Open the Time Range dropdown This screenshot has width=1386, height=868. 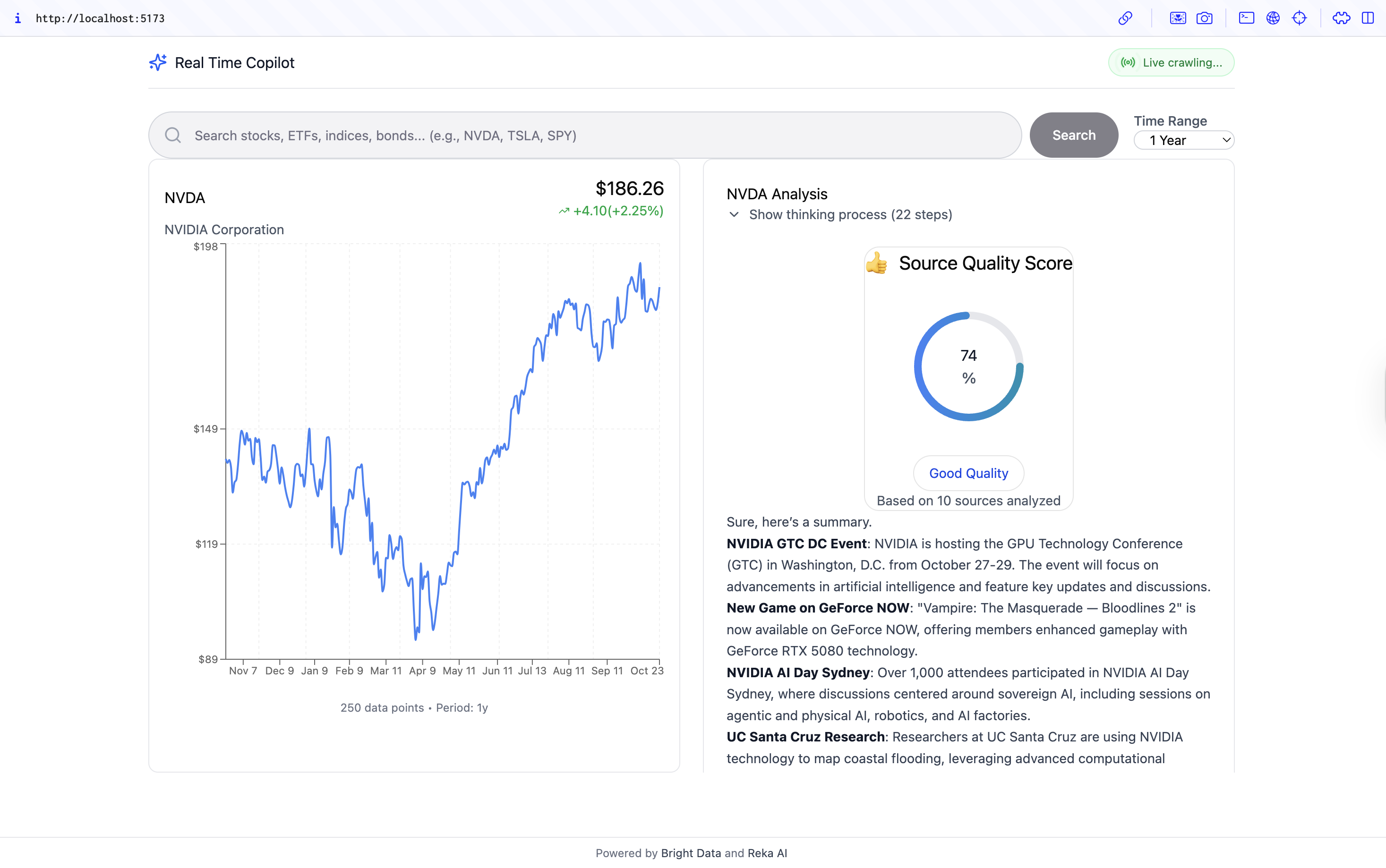1183,141
